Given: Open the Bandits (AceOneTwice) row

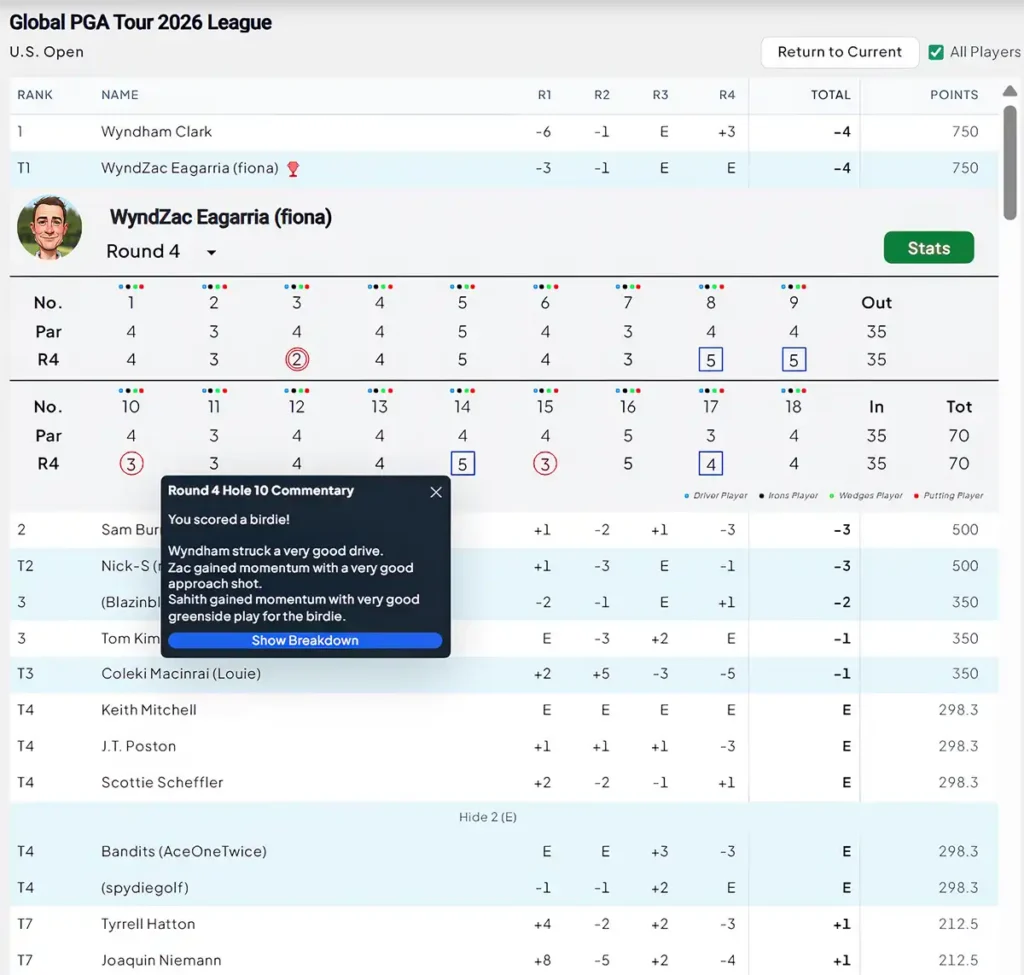Looking at the screenshot, I should coord(504,852).
